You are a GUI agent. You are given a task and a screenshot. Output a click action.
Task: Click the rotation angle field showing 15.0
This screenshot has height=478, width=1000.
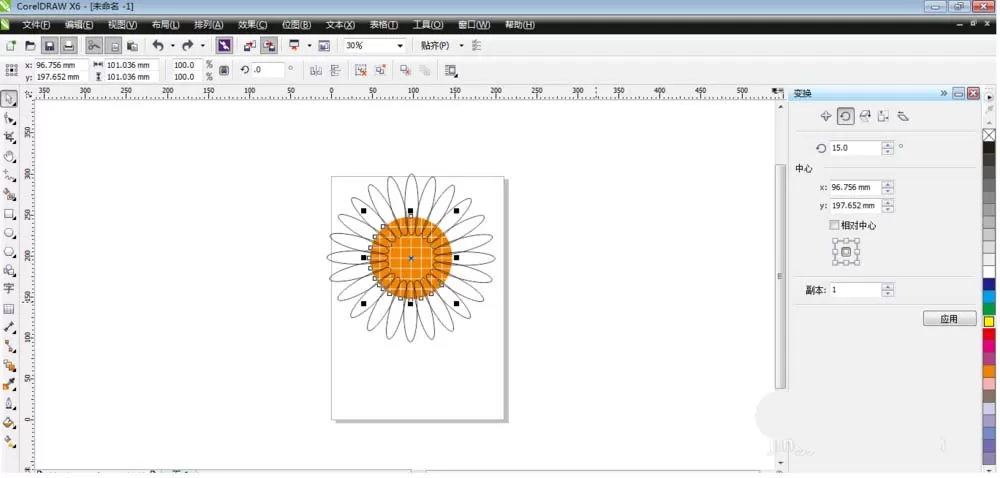(x=855, y=148)
